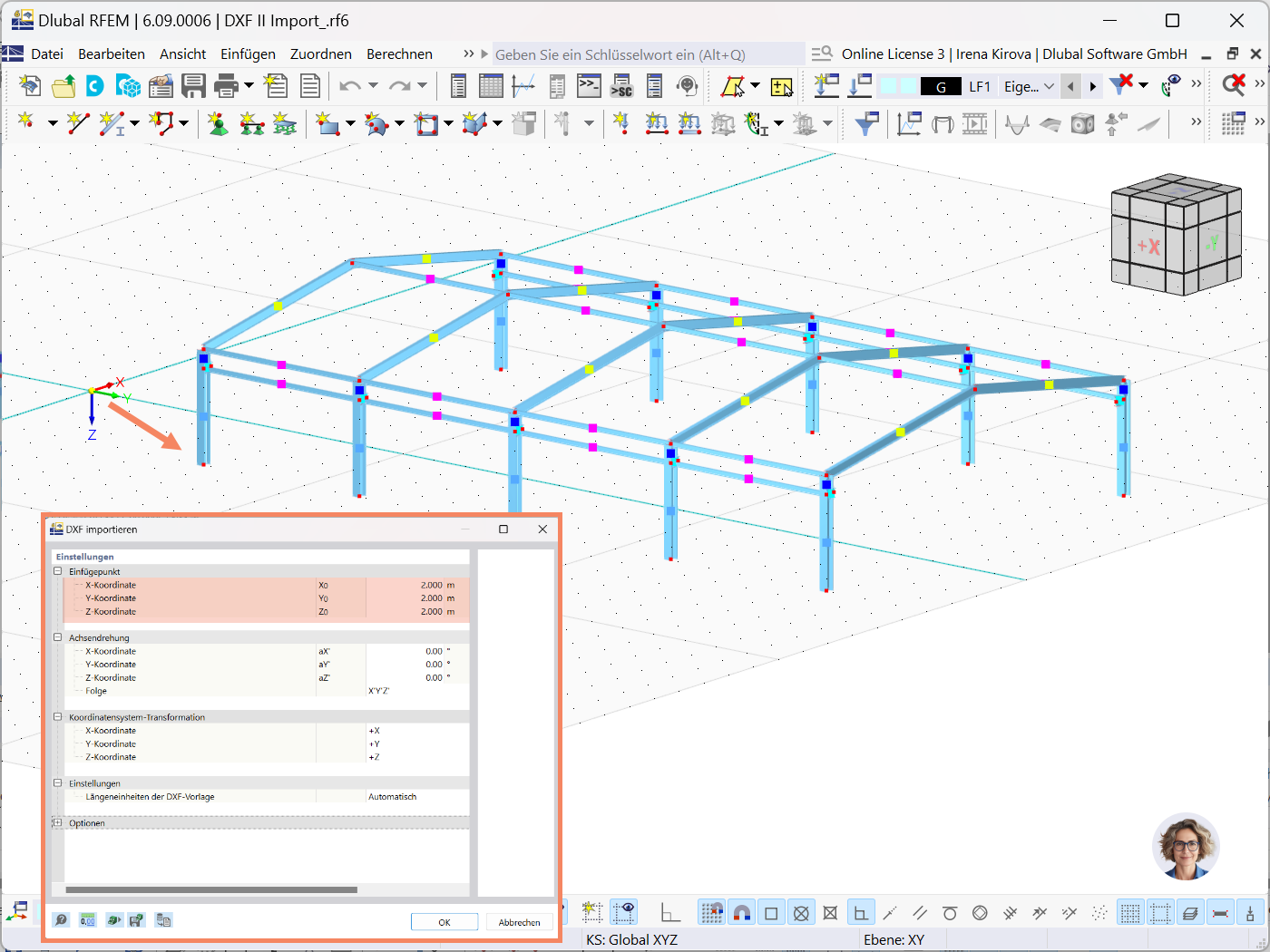
Task: Toggle object snap magnet
Action: 742,912
